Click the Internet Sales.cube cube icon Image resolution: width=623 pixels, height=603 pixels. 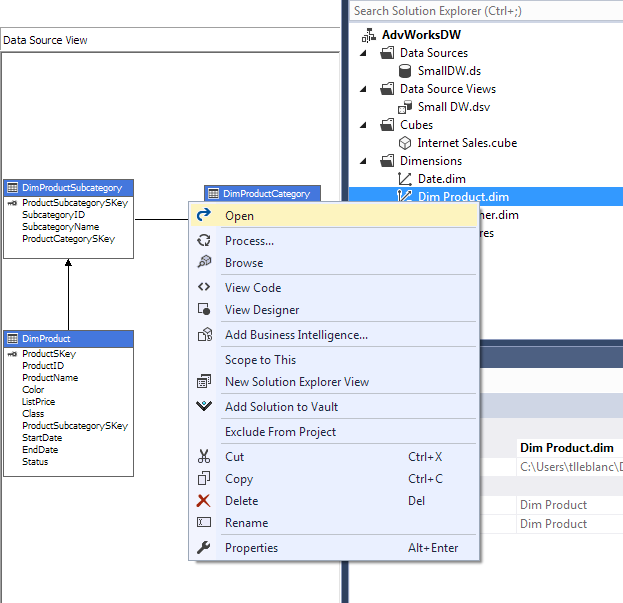click(405, 143)
